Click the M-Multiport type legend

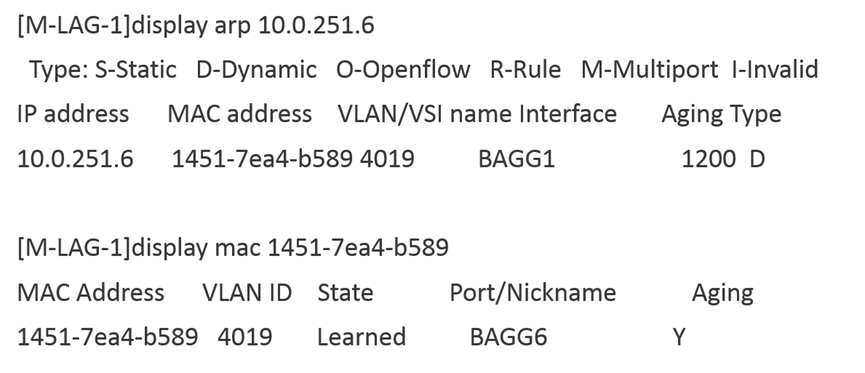[x=650, y=70]
